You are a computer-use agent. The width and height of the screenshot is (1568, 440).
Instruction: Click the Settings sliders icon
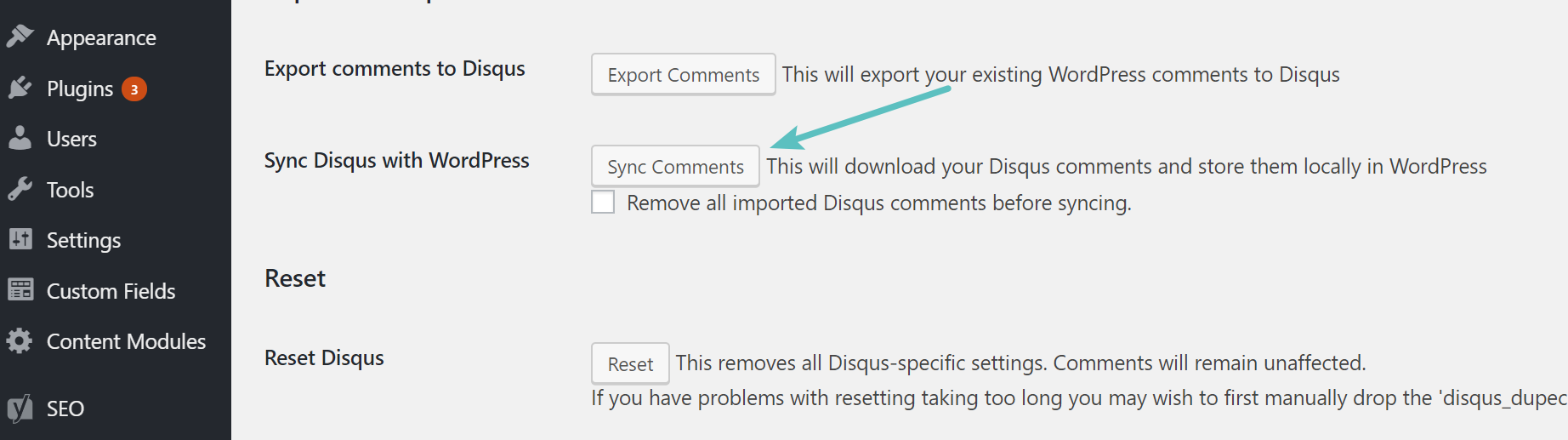tap(20, 239)
